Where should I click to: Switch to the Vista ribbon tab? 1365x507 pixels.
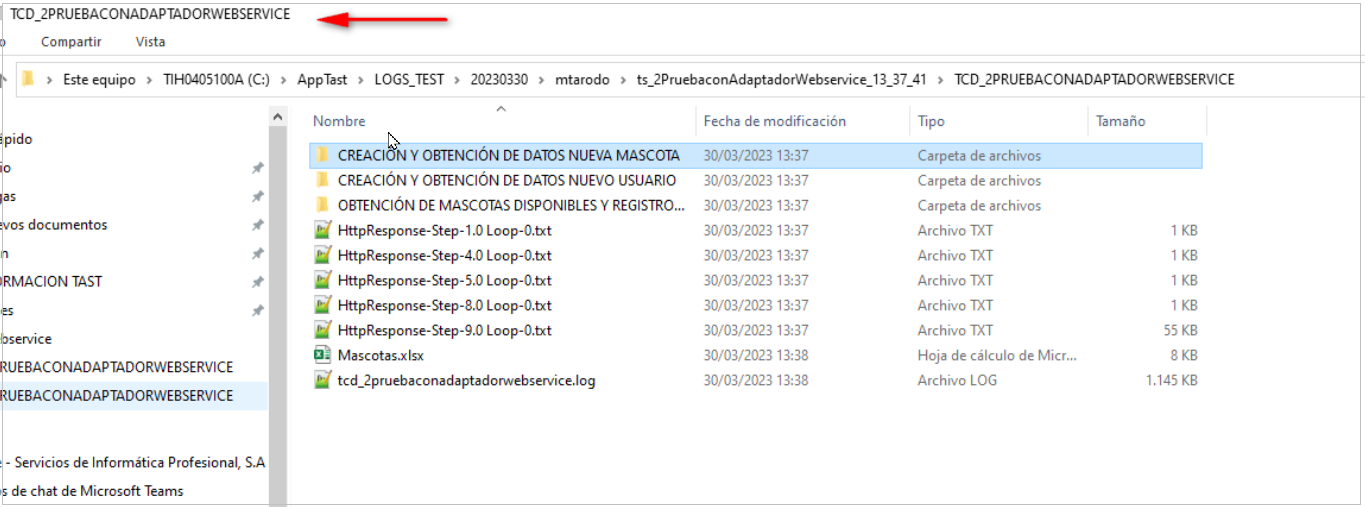tap(150, 42)
